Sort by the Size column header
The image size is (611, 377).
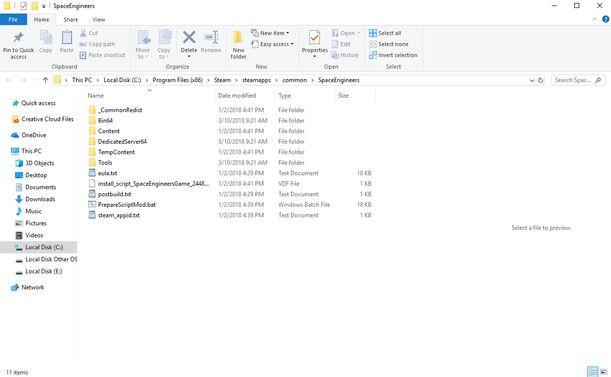coord(343,96)
